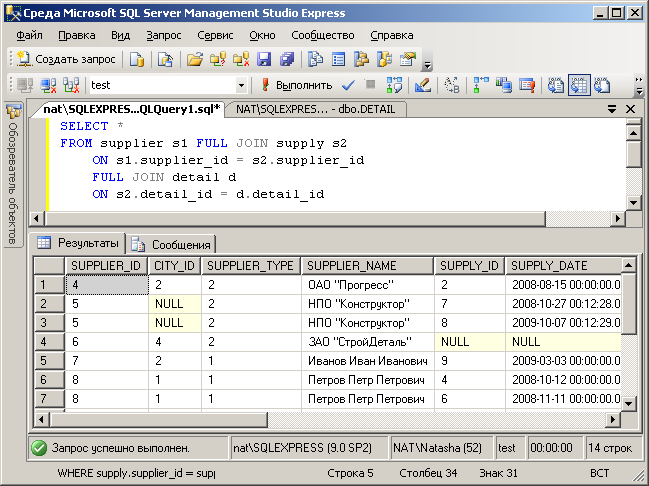Viewport: 649px width, 486px height.
Task: Open the Запрос menu
Action: (x=164, y=36)
